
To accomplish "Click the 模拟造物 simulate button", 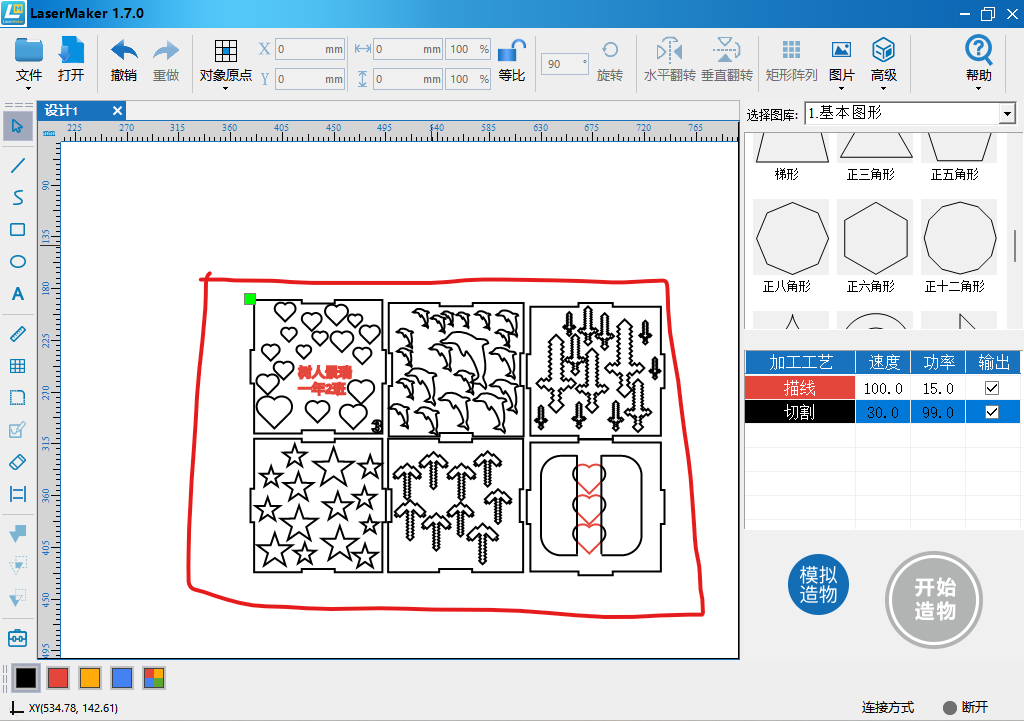I will tap(818, 586).
